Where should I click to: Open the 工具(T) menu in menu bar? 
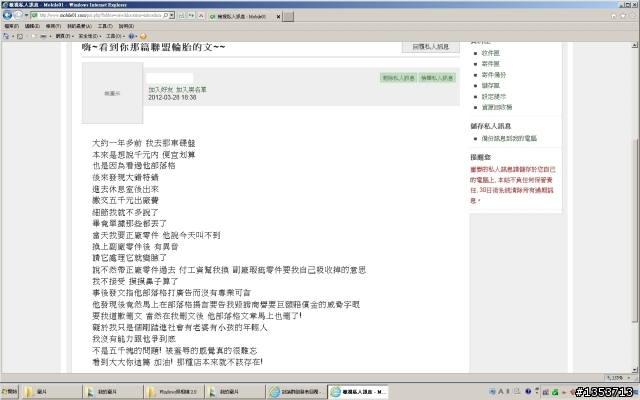(x=105, y=26)
